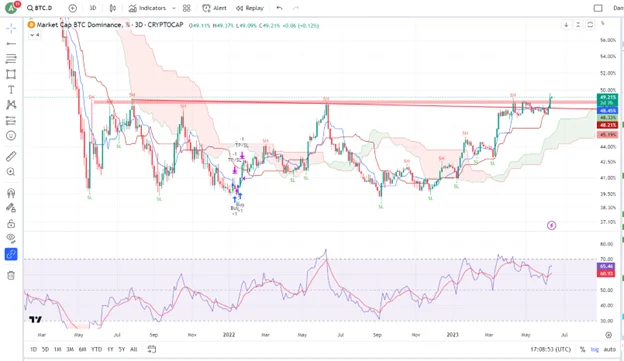Select 5D time range
The height and width of the screenshot is (361, 624).
point(45,349)
